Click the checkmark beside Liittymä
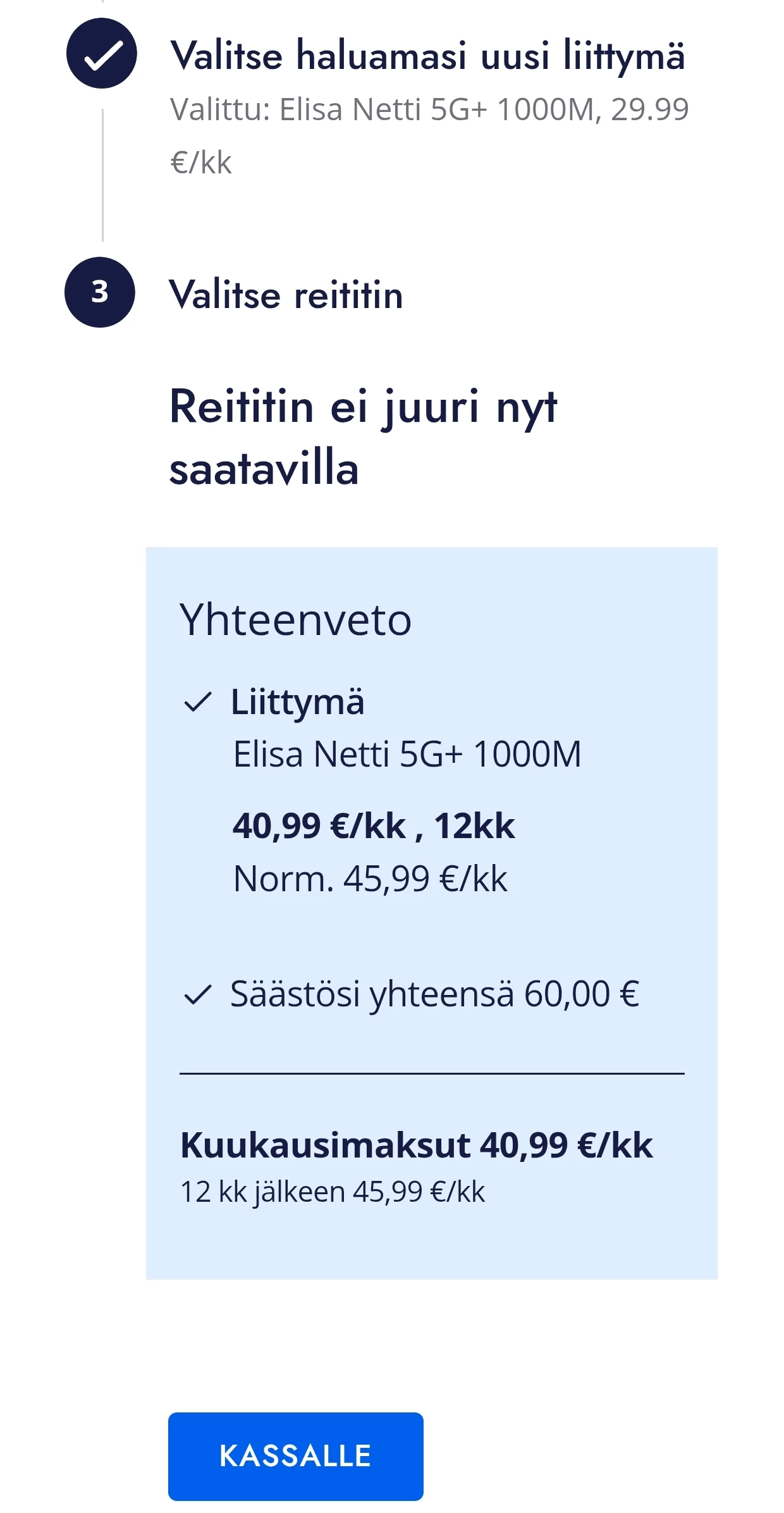The height and width of the screenshot is (1513, 784). pos(197,702)
